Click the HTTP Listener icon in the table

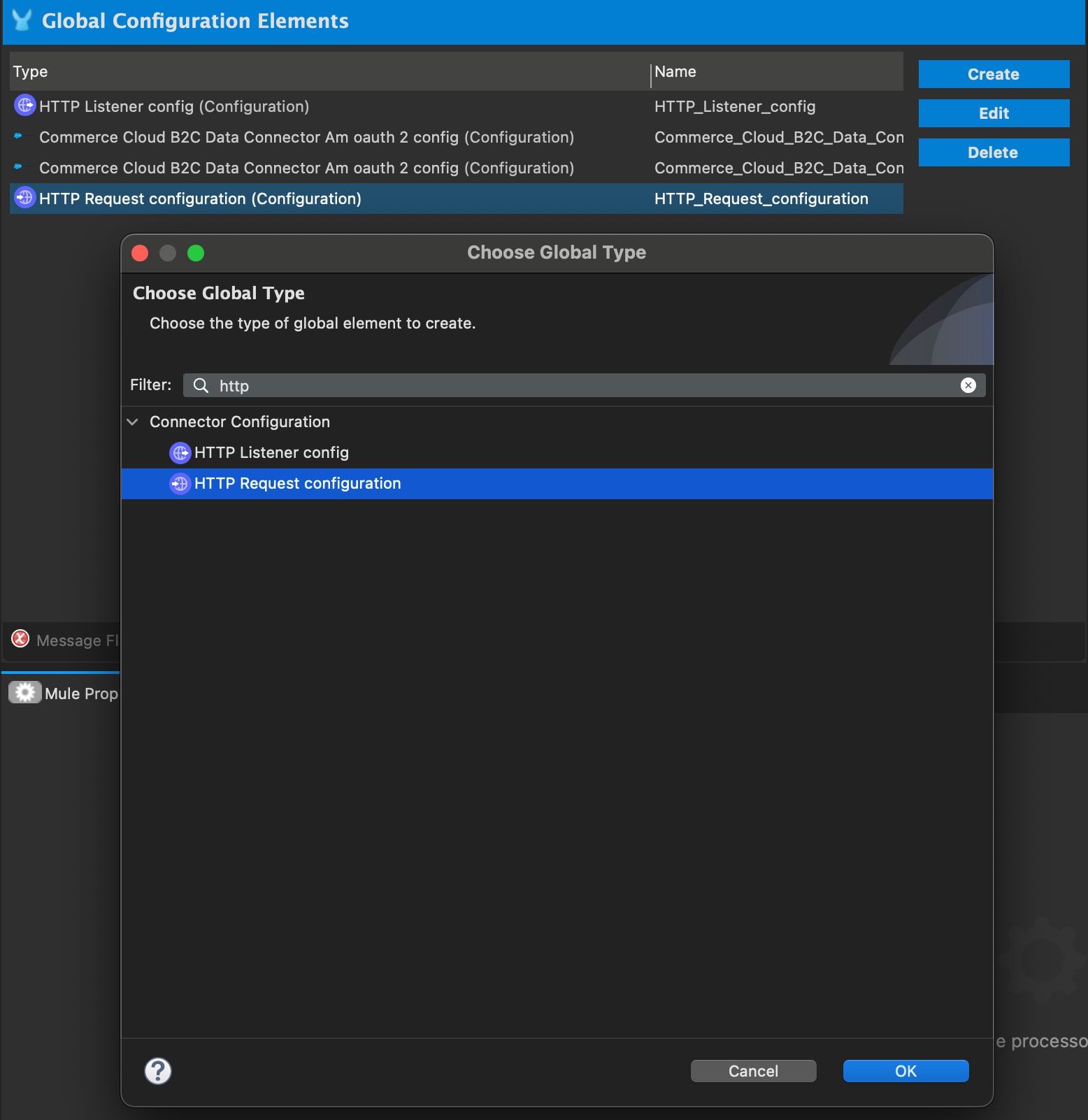coord(24,106)
